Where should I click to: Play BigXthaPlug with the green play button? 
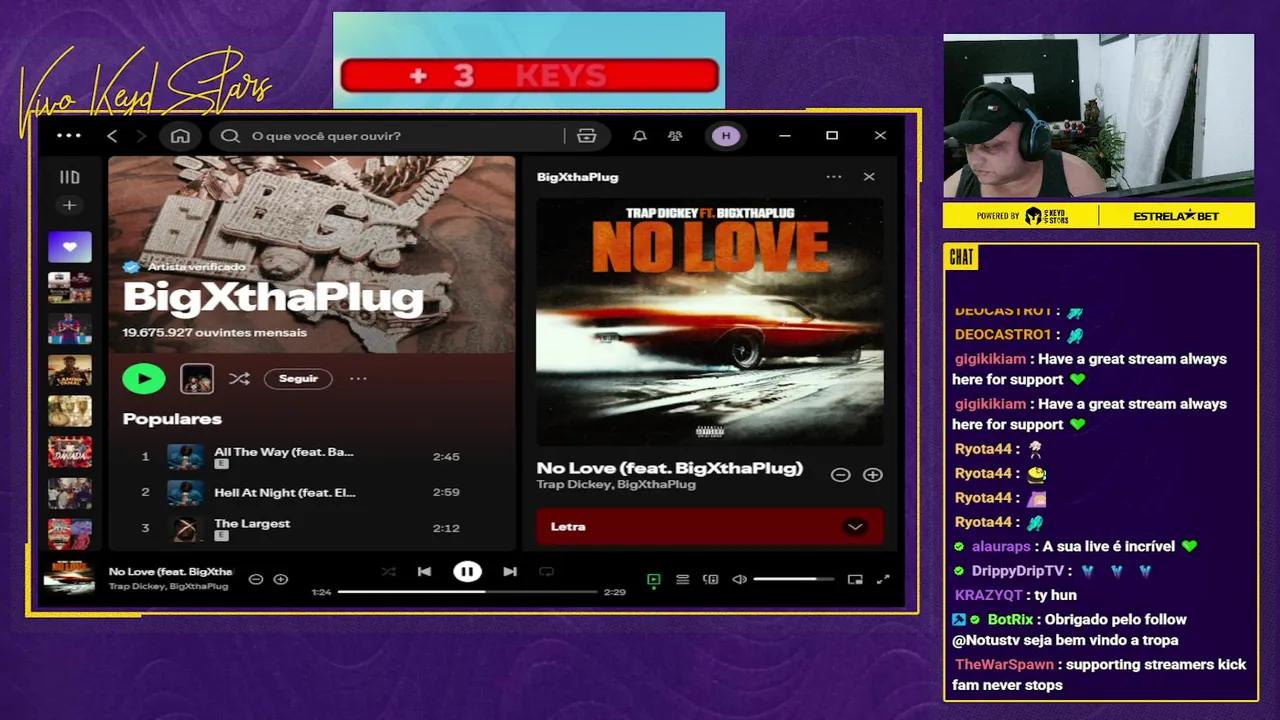pyautogui.click(x=144, y=378)
